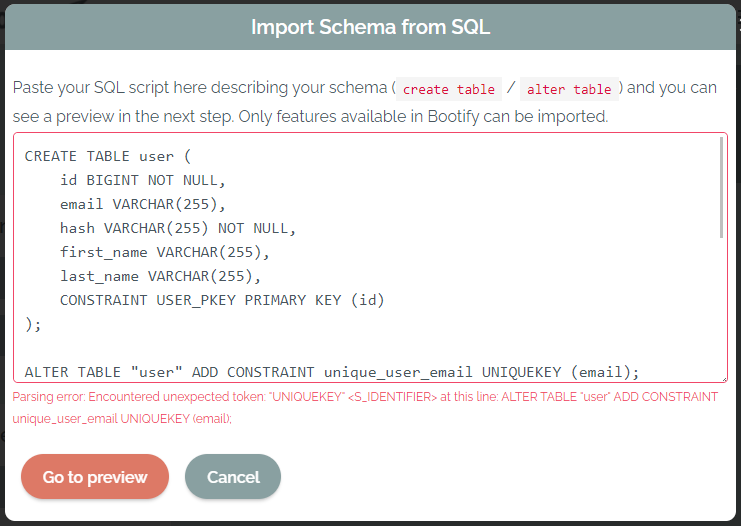Click the 'create table' code label
The height and width of the screenshot is (526, 741).
point(449,89)
